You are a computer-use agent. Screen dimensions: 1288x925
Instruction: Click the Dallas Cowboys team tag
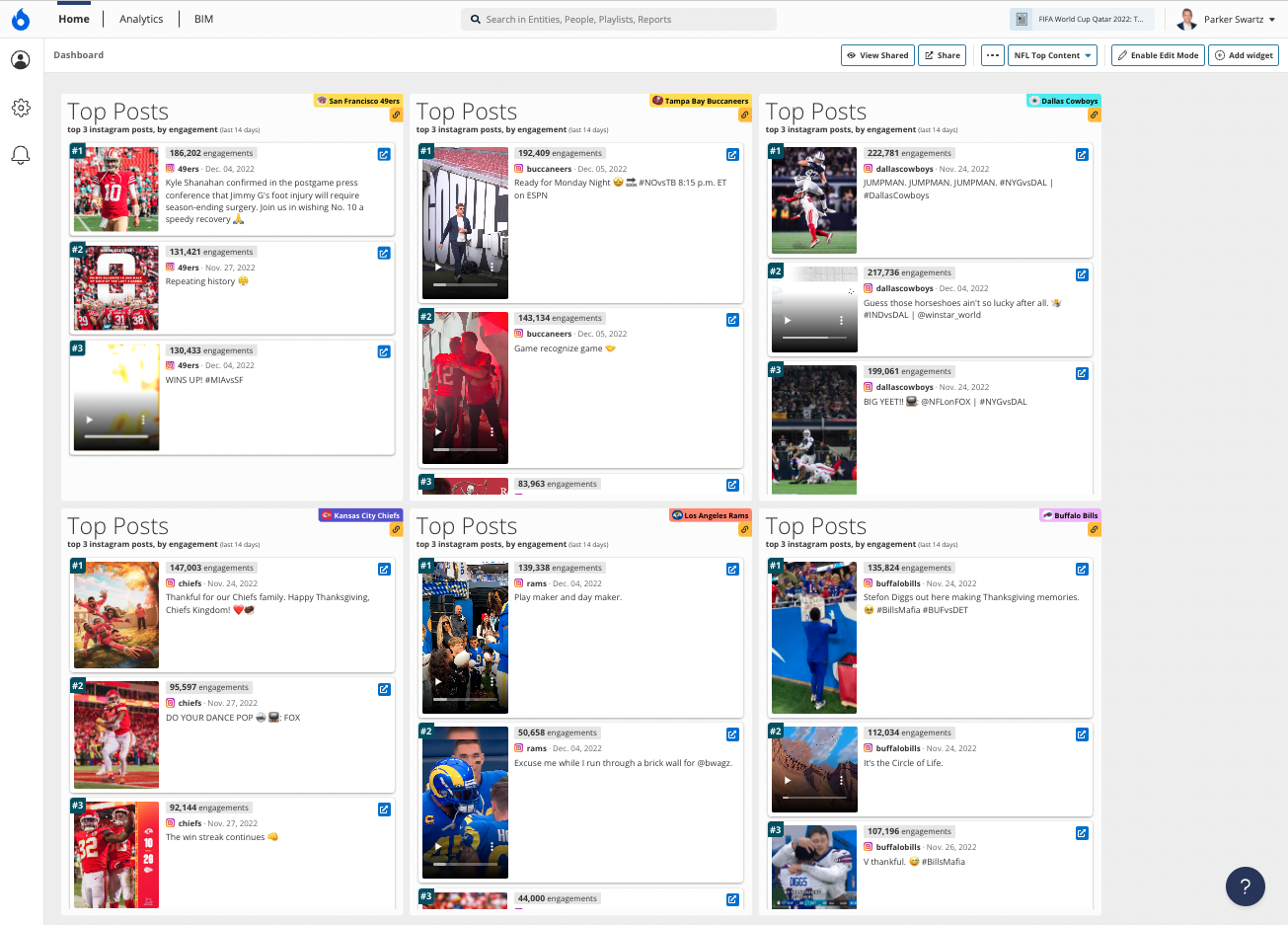pyautogui.click(x=1063, y=101)
